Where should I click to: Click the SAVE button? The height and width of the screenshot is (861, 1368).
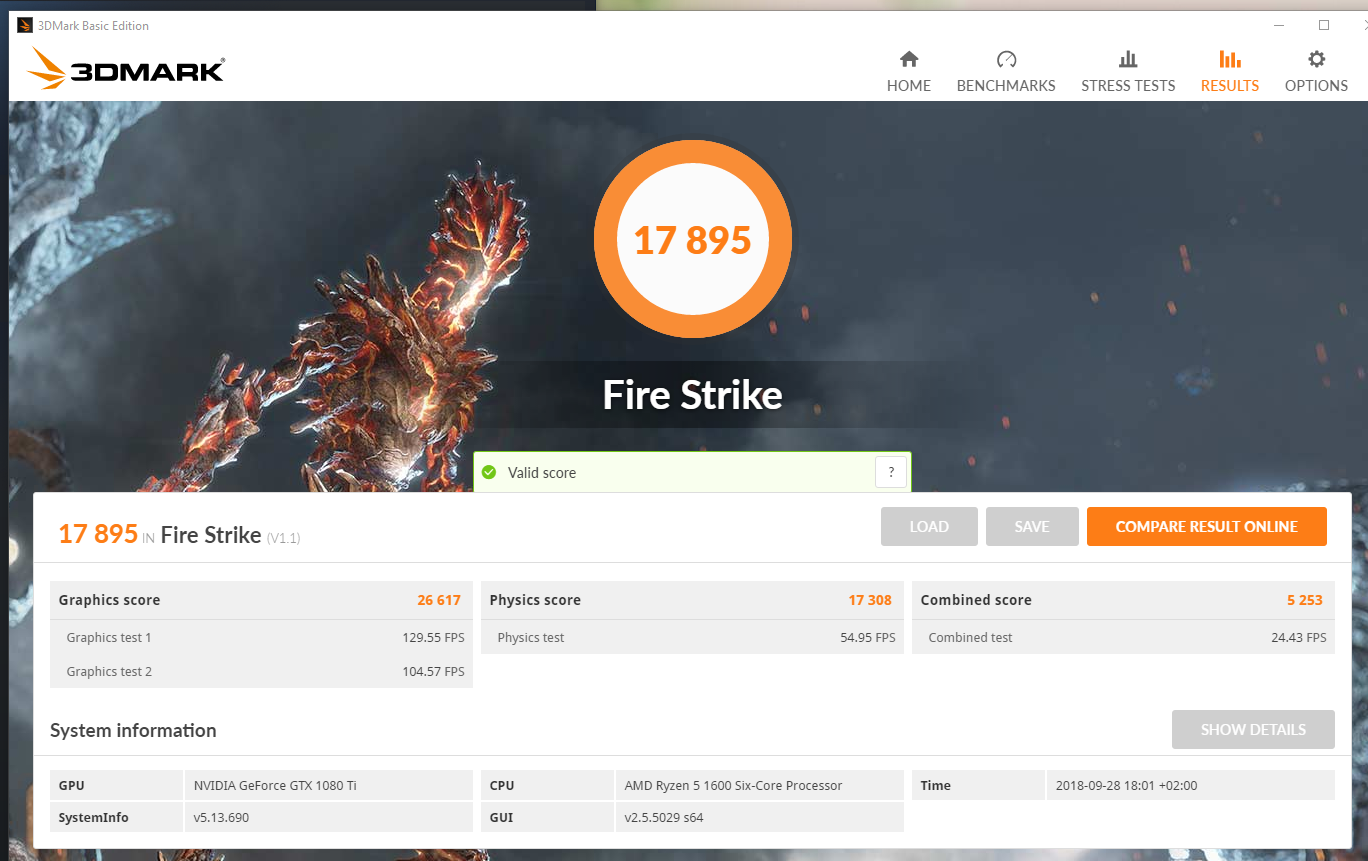click(x=1032, y=527)
